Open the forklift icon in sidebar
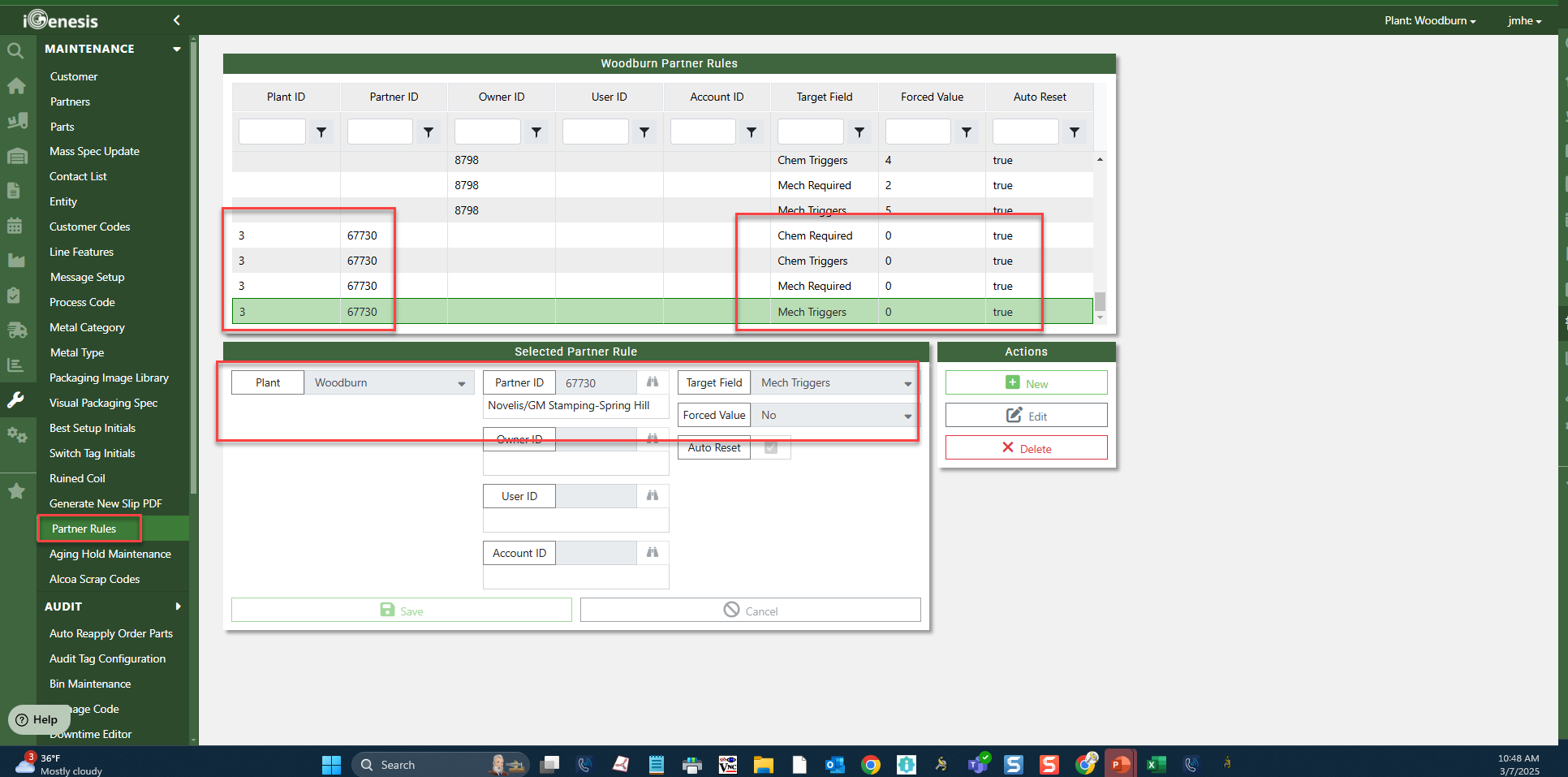This screenshot has width=1568, height=777. (17, 121)
